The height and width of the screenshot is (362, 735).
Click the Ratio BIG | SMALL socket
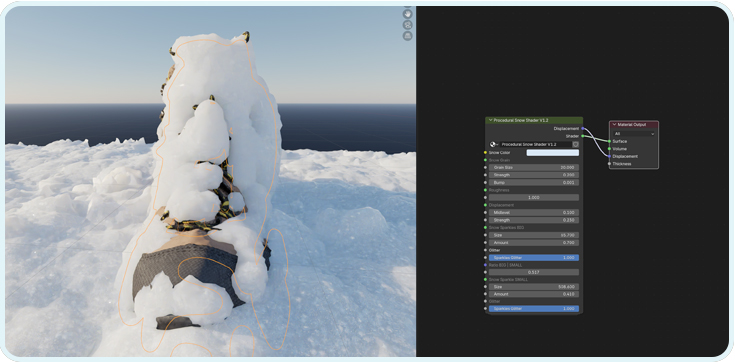(x=485, y=265)
